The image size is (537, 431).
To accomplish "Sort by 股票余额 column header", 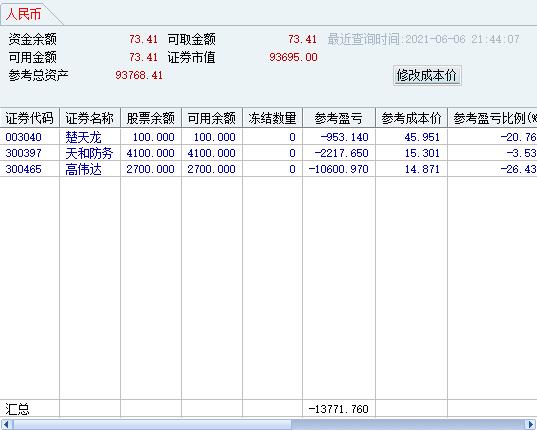I will point(151,118).
